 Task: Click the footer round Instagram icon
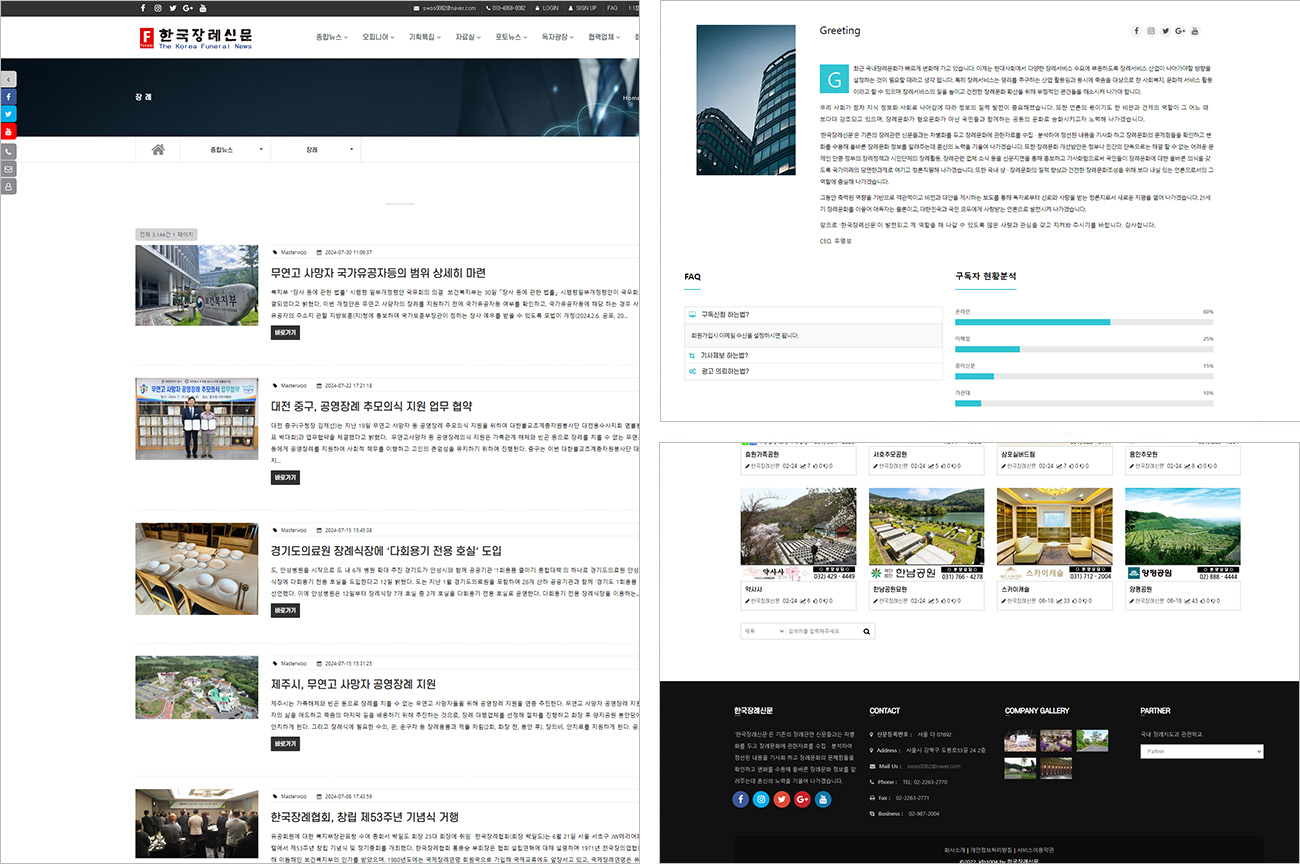click(x=761, y=799)
